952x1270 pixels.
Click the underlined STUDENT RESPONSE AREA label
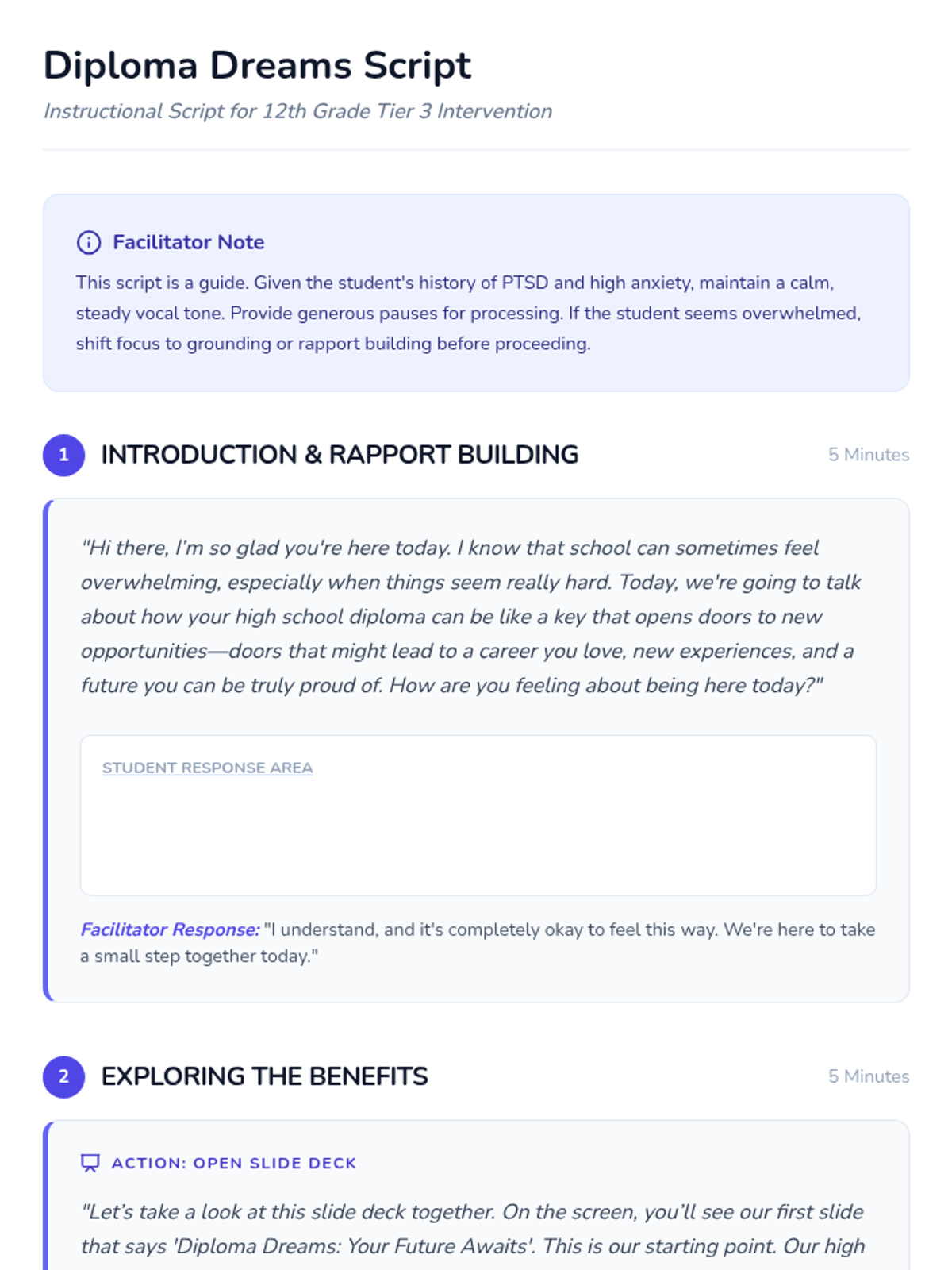[x=207, y=768]
